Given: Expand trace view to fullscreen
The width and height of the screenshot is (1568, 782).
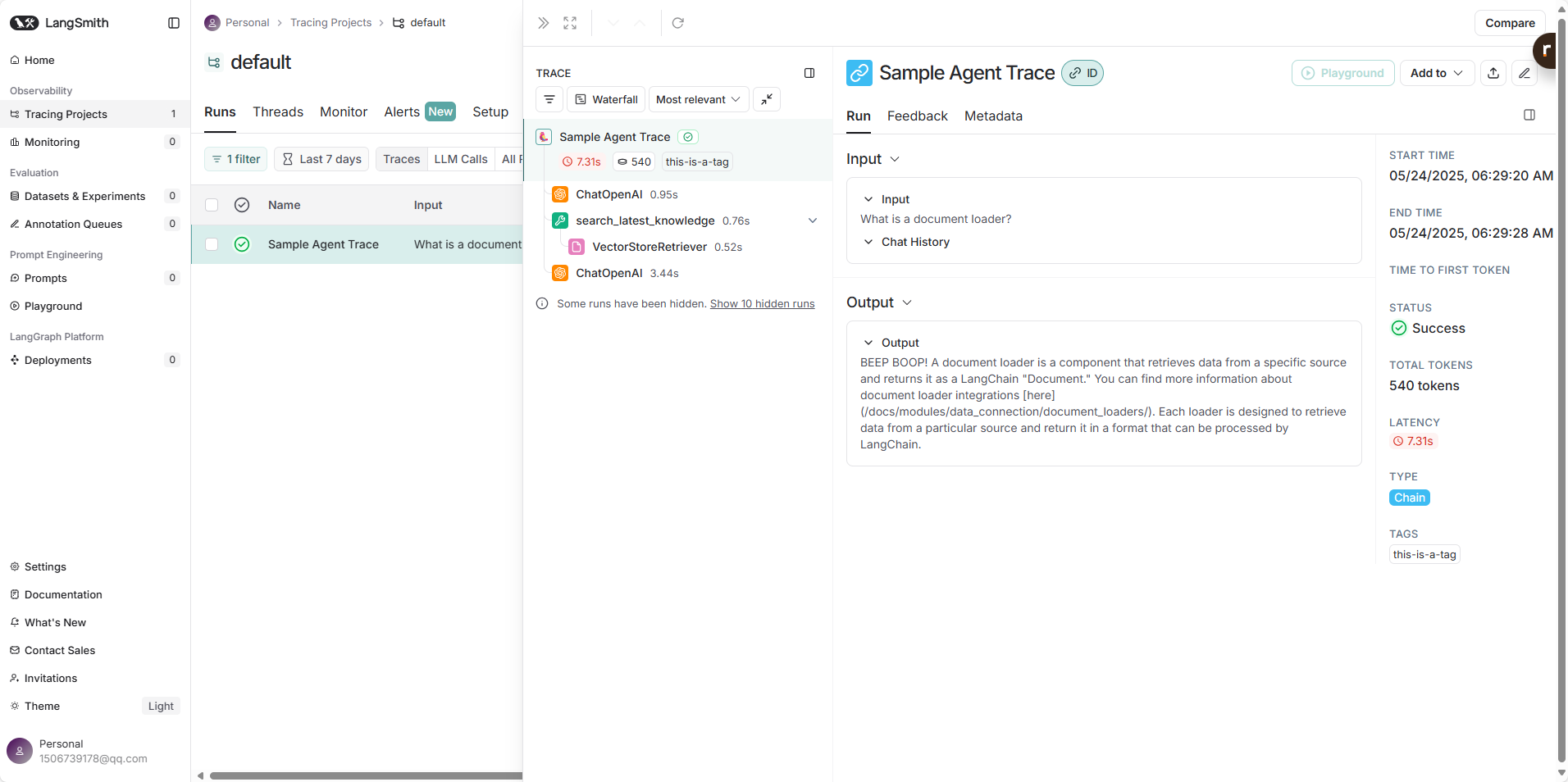Looking at the screenshot, I should click(570, 23).
